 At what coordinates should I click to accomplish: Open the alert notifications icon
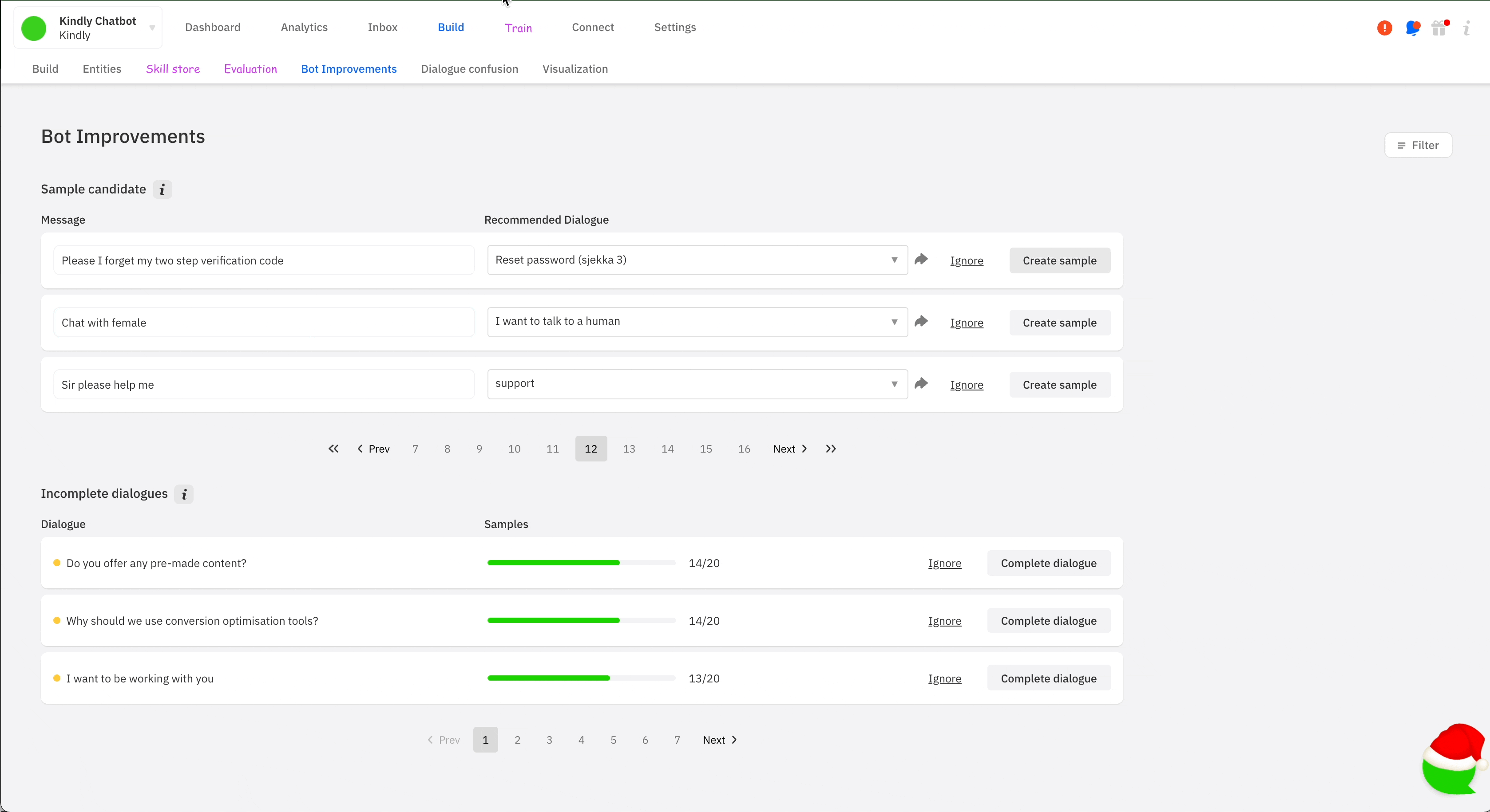point(1384,28)
